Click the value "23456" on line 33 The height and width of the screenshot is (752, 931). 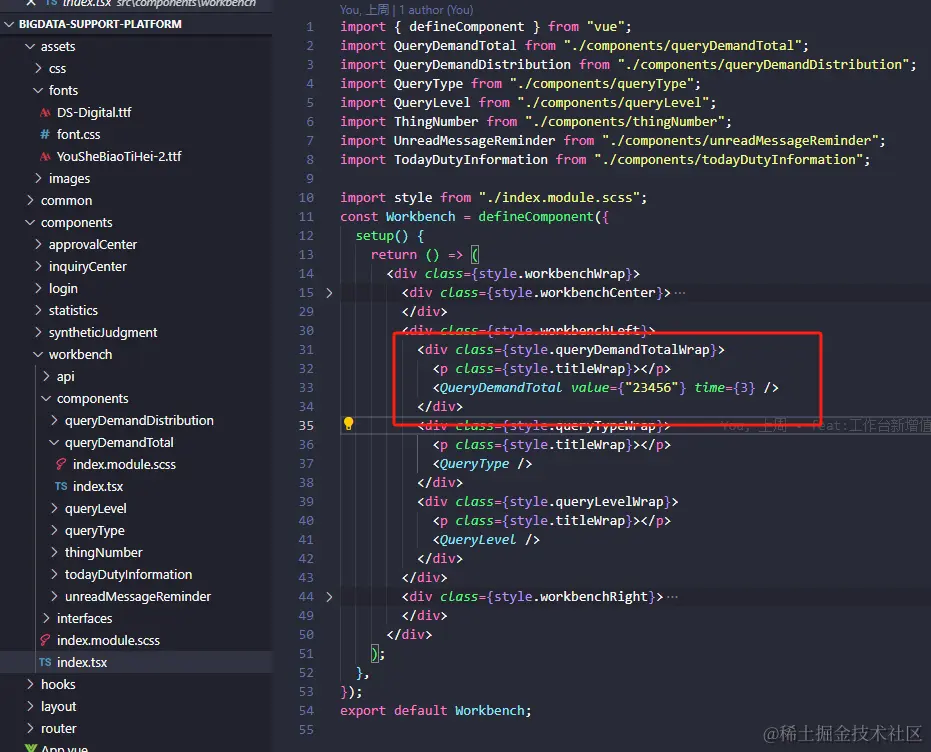[x=651, y=388]
